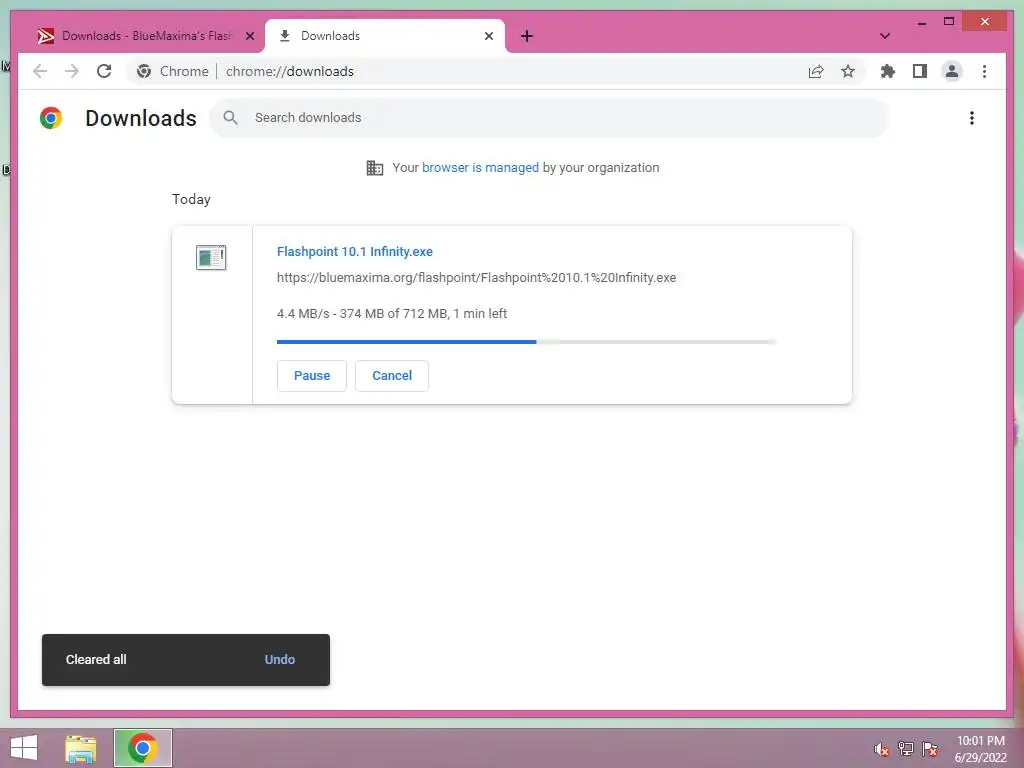Viewport: 1024px width, 768px height.
Task: Reload the downloads page
Action: click(104, 71)
